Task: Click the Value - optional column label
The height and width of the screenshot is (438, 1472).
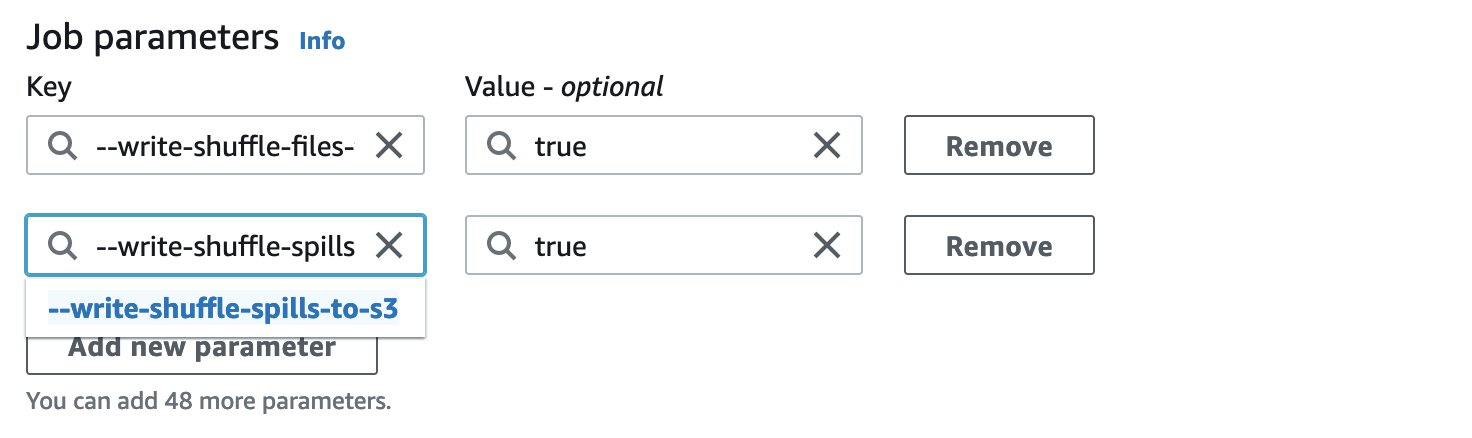Action: [x=564, y=87]
